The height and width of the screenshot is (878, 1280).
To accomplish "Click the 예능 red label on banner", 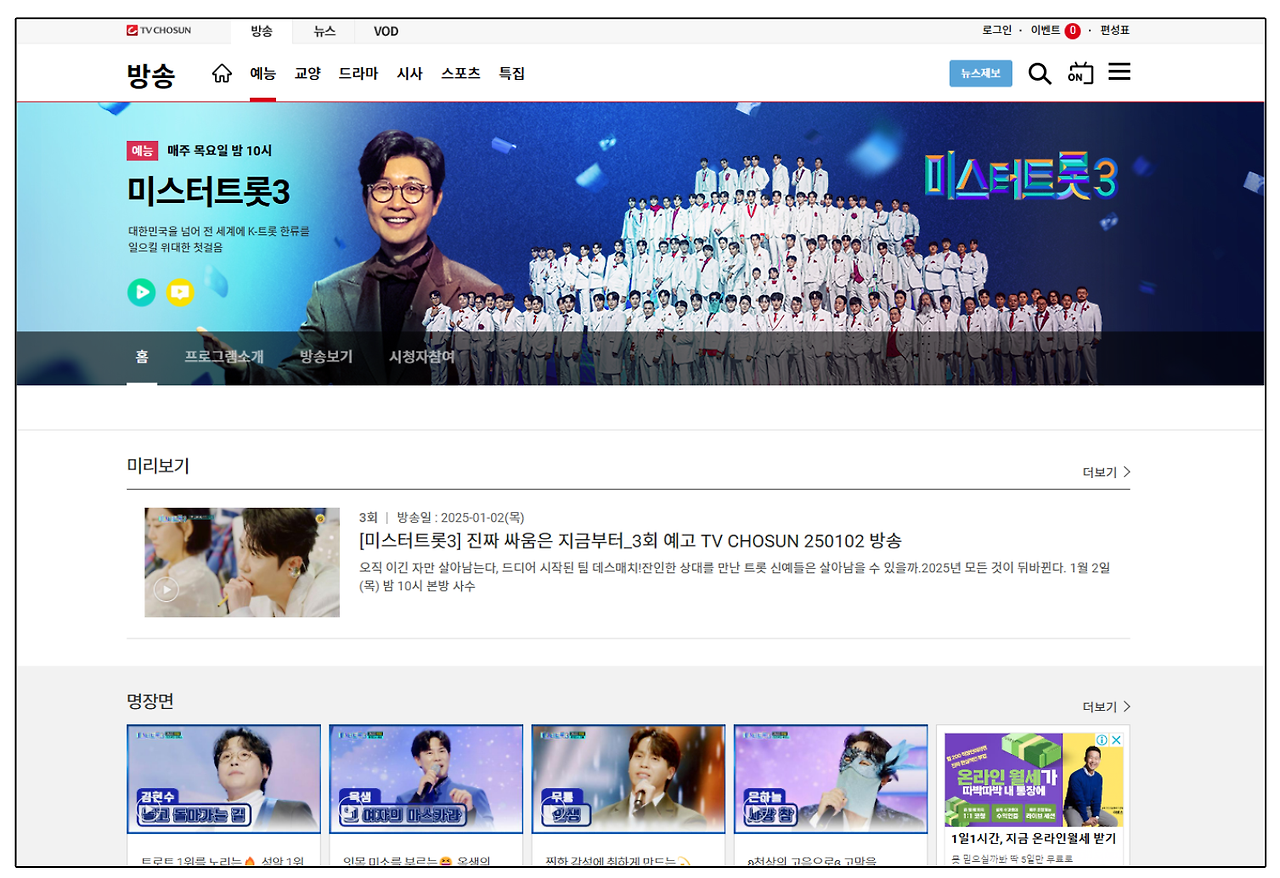I will tap(142, 151).
